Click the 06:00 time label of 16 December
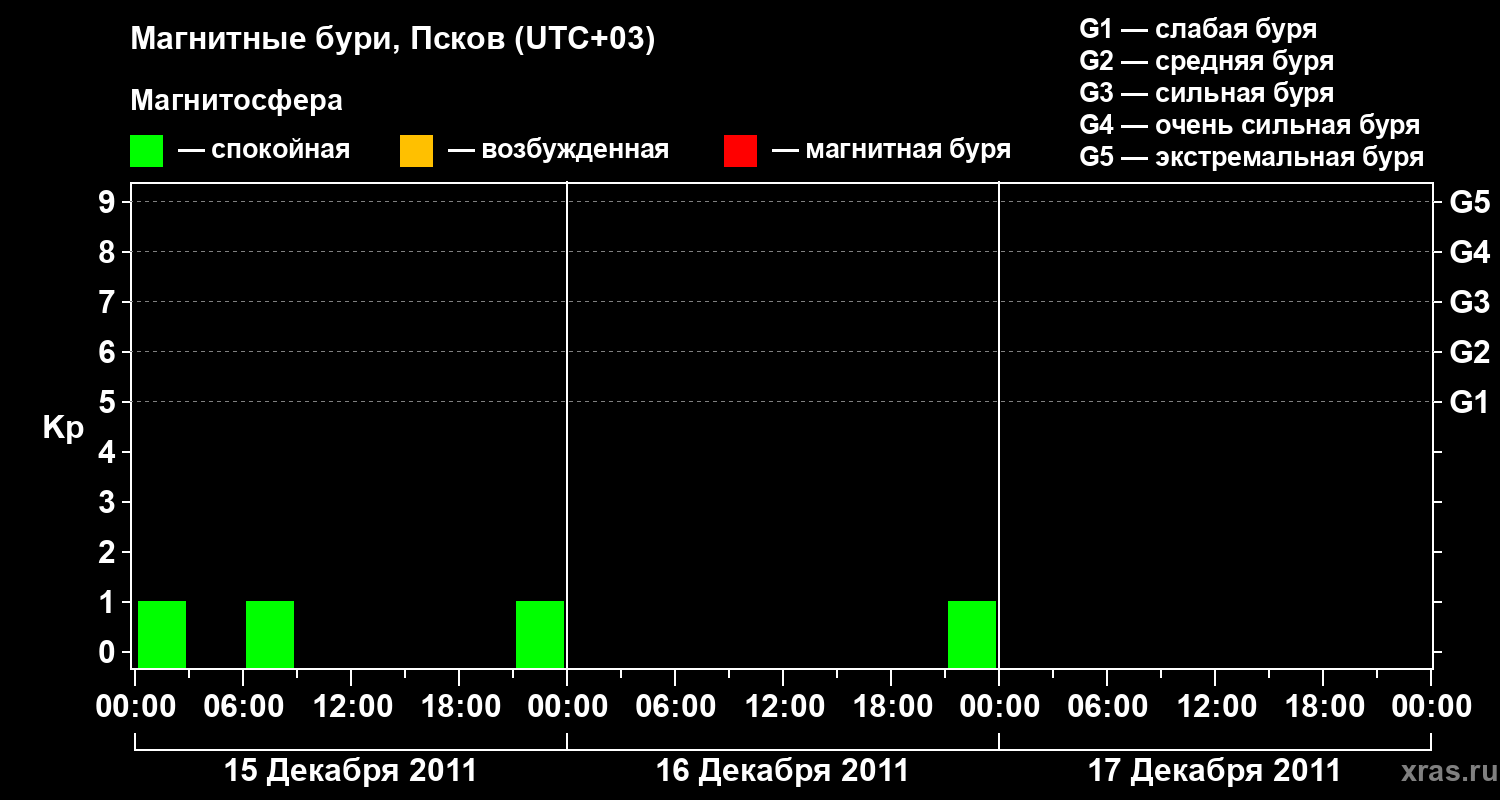The height and width of the screenshot is (800, 1500). (675, 707)
